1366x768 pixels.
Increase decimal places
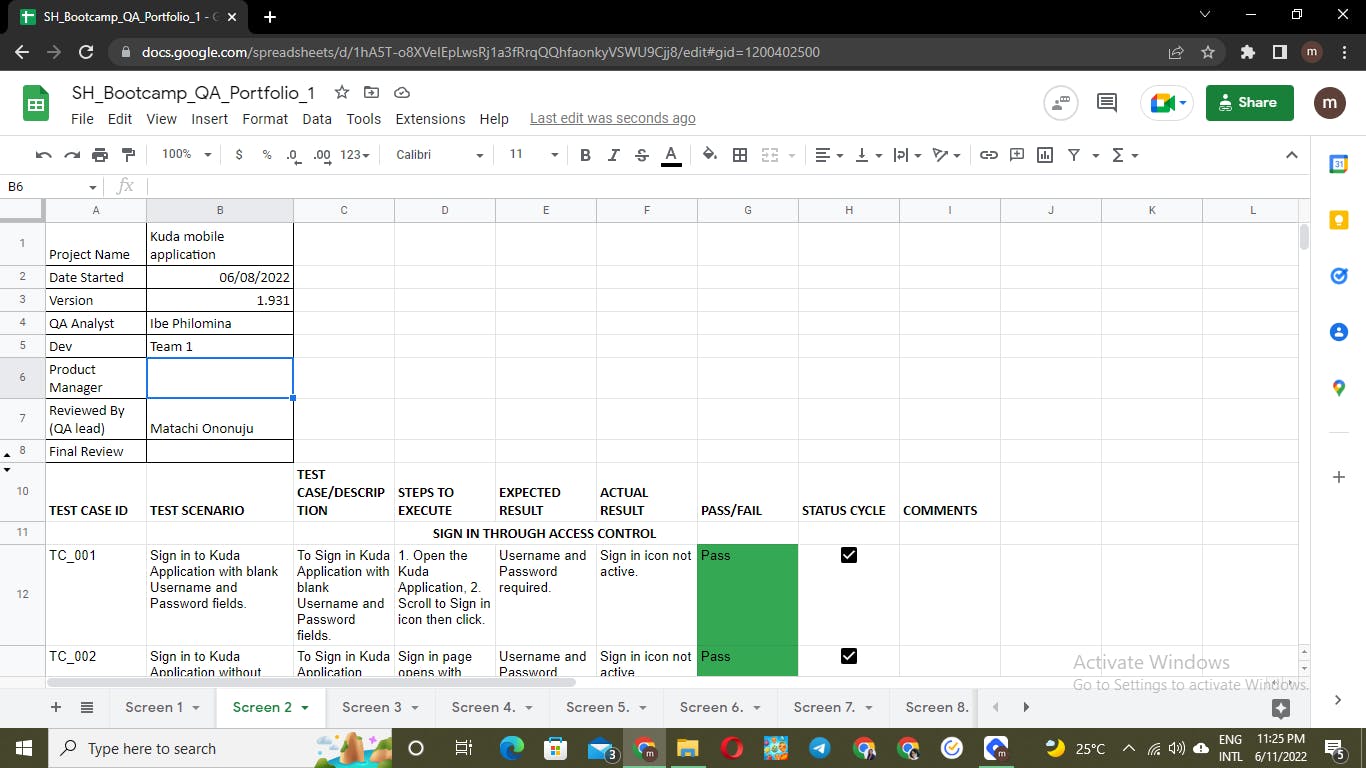click(x=322, y=155)
